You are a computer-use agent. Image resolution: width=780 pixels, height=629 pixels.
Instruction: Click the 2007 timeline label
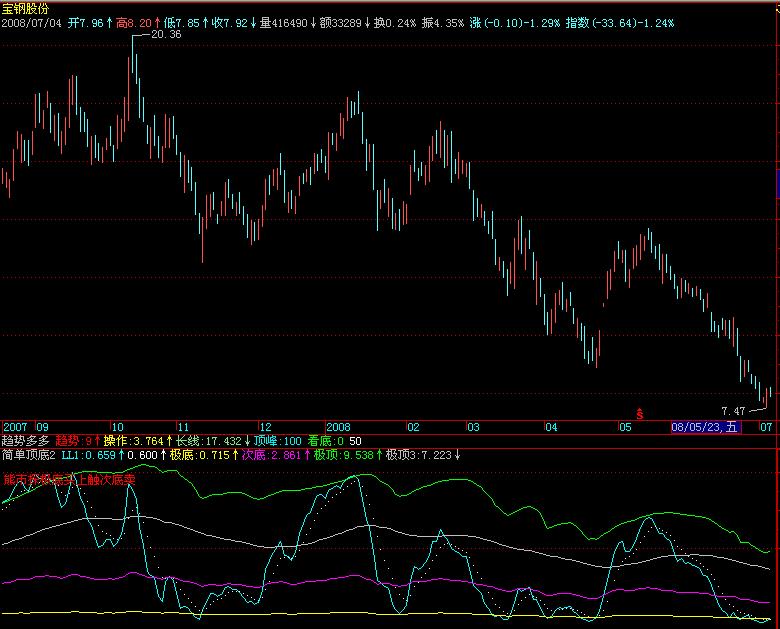pos(15,427)
